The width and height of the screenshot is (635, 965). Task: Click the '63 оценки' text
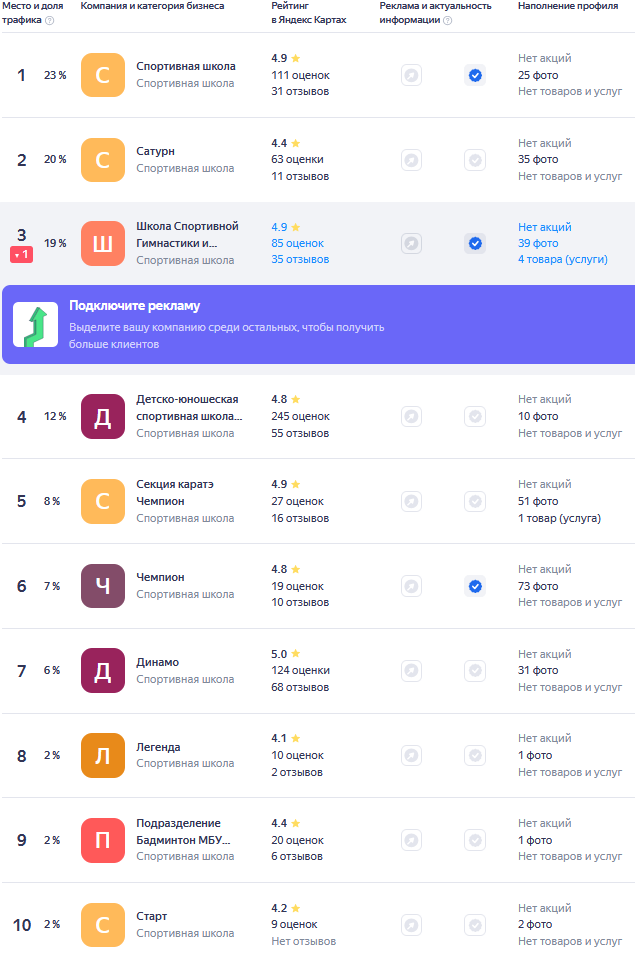pyautogui.click(x=297, y=159)
